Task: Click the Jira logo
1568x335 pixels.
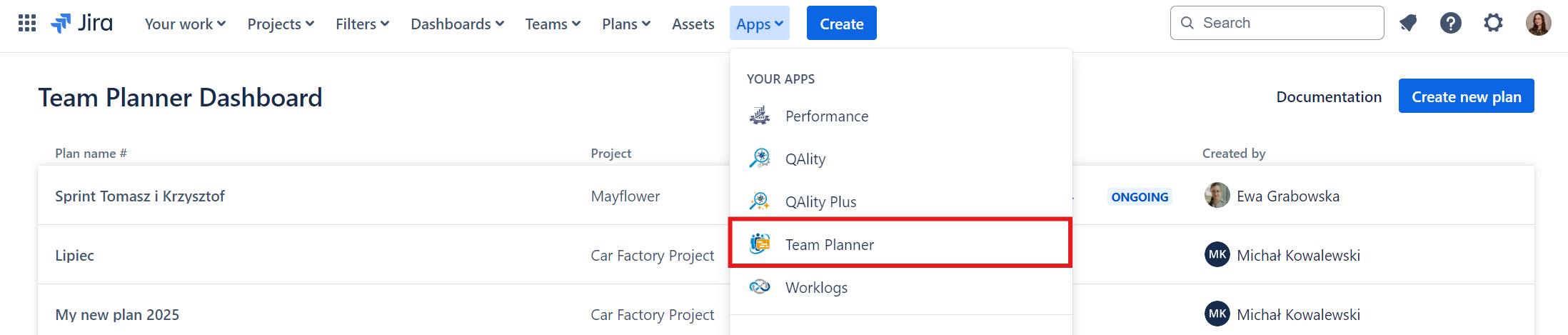Action: 82,23
